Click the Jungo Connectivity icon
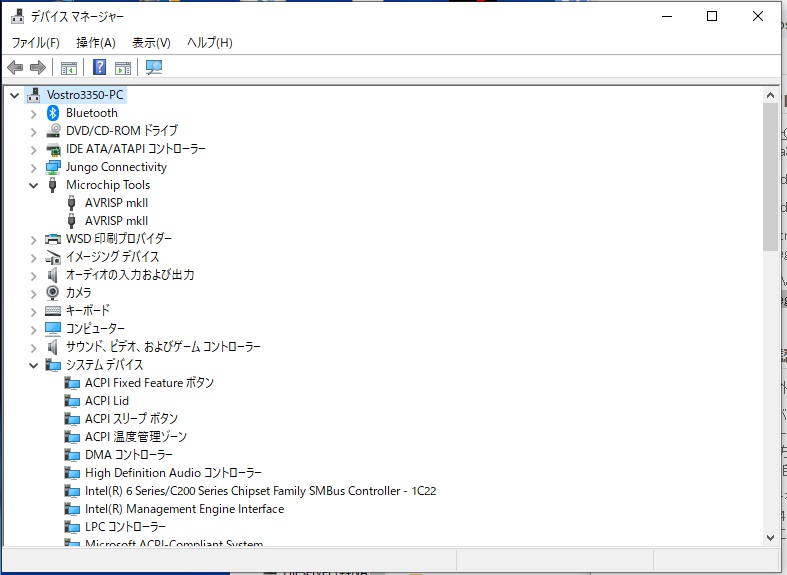The height and width of the screenshot is (575, 787). [53, 167]
